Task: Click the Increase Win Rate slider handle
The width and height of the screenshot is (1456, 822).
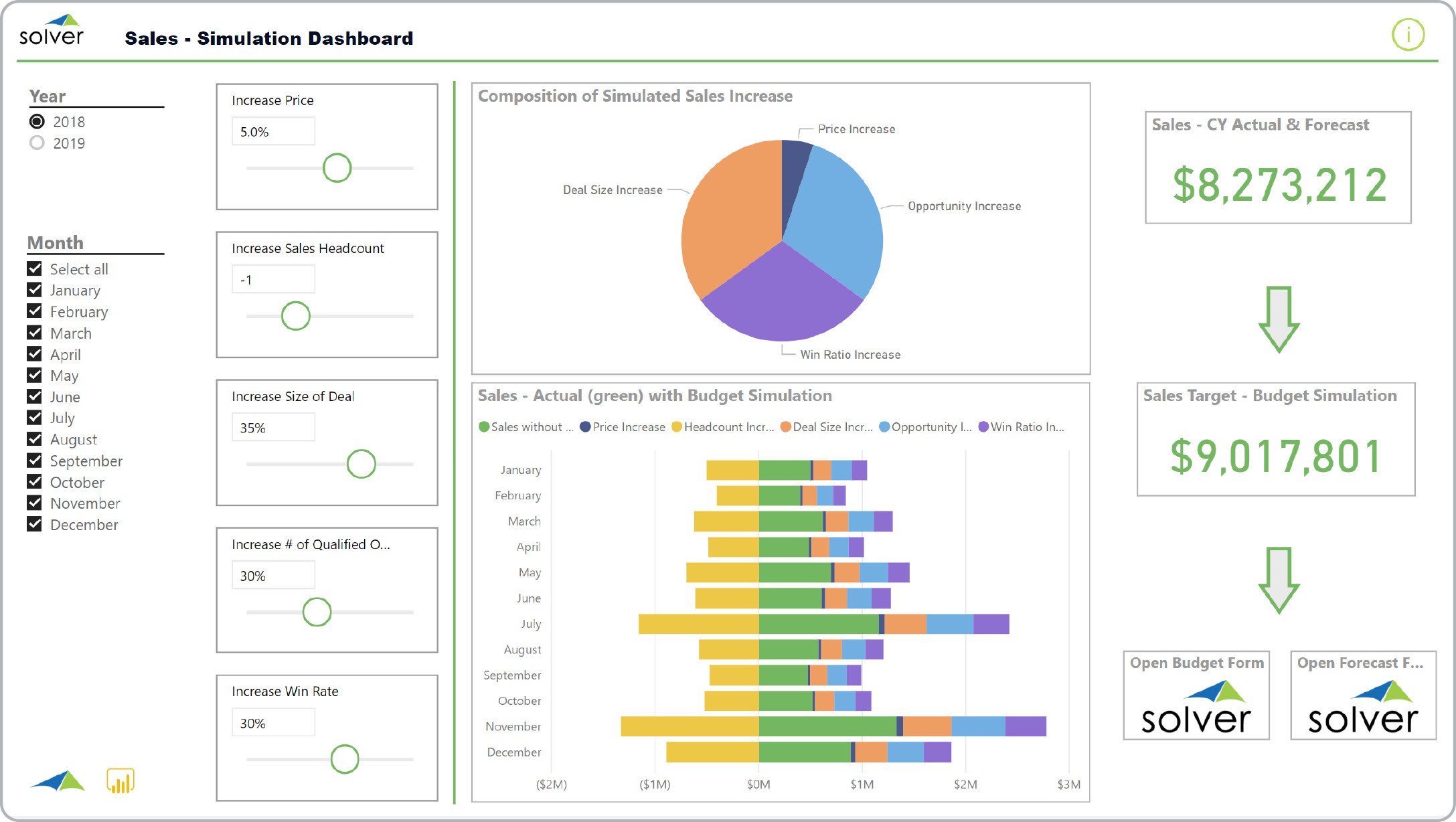Action: coord(345,759)
